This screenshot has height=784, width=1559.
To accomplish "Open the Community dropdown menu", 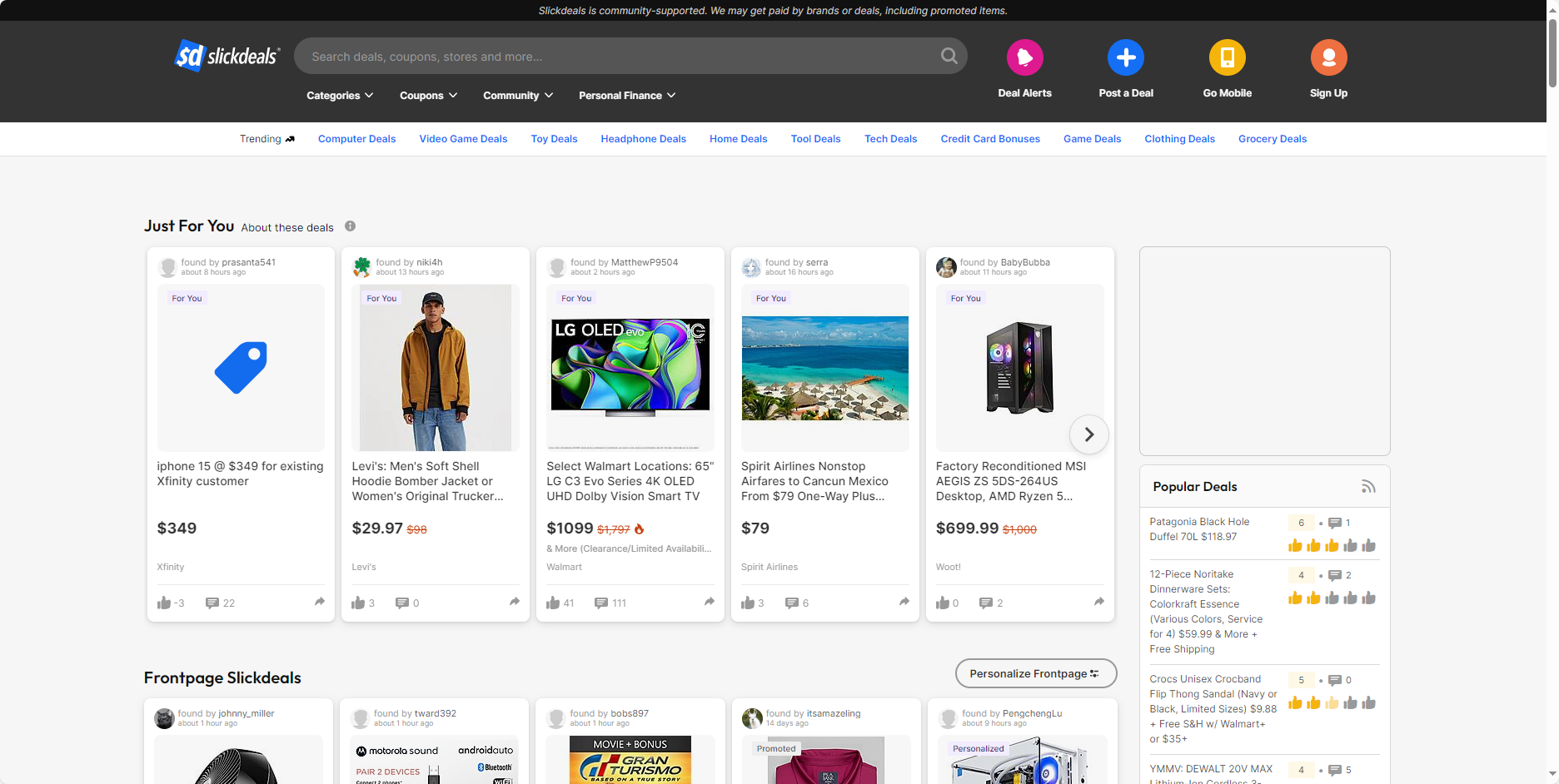I will 518,95.
